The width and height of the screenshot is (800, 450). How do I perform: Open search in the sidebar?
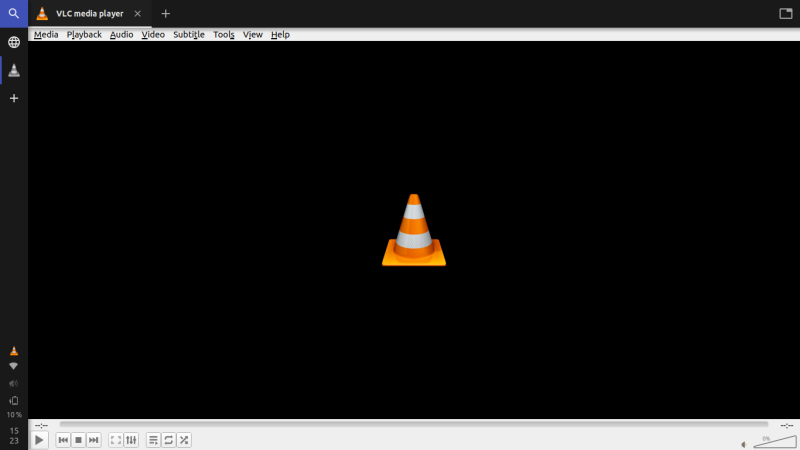tap(14, 14)
